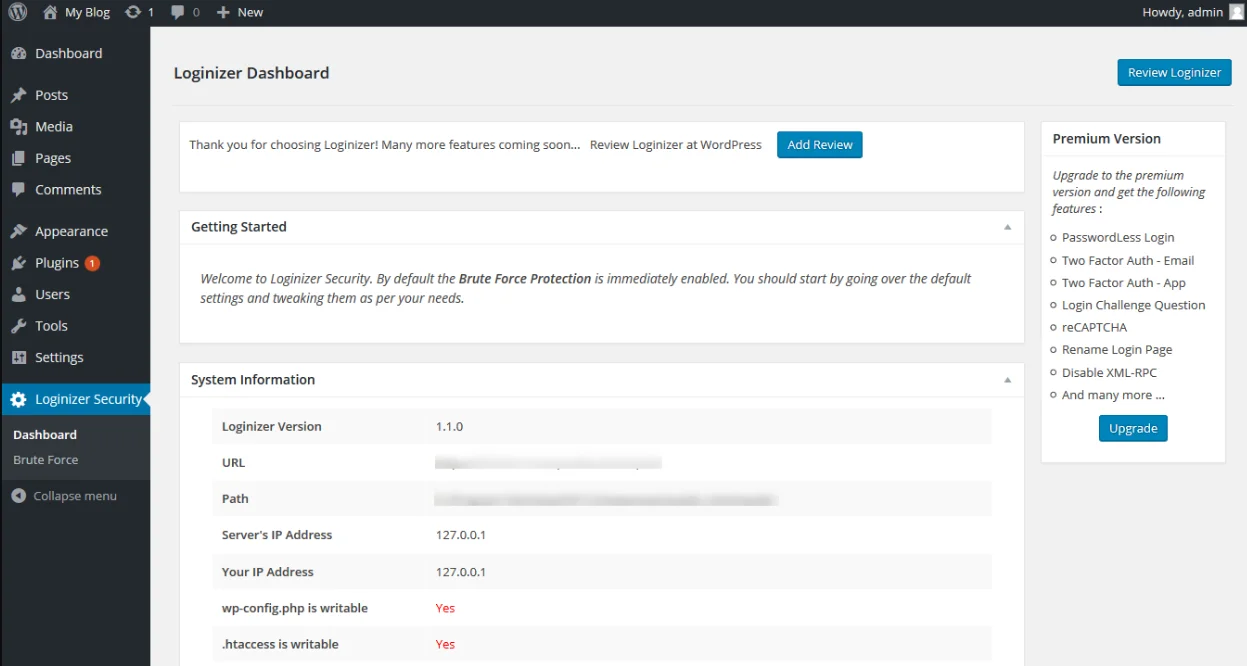Viewport: 1247px width, 666px height.
Task: Click the Tools wrench icon
Action: click(18, 326)
